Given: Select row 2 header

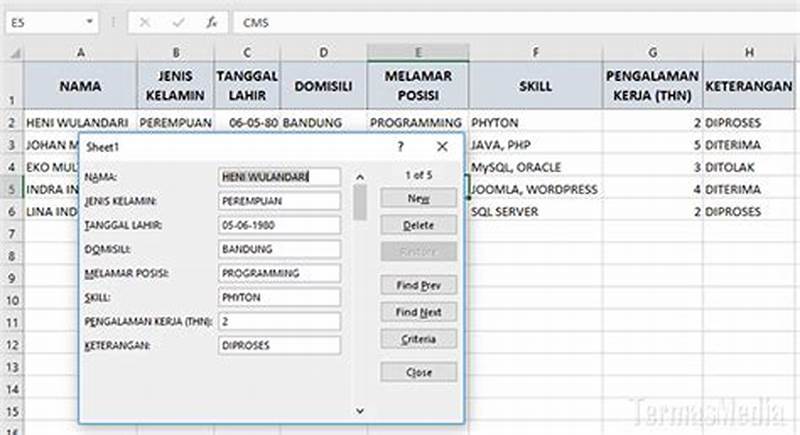Looking at the screenshot, I should [12, 123].
